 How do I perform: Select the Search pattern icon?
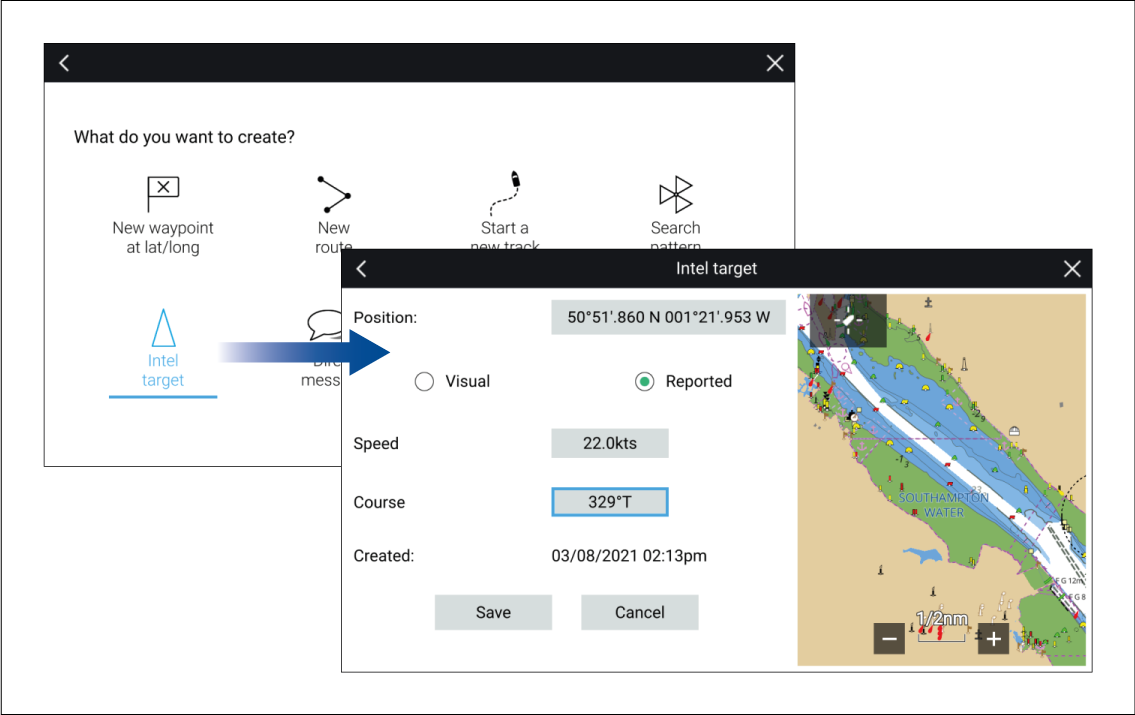[x=676, y=194]
